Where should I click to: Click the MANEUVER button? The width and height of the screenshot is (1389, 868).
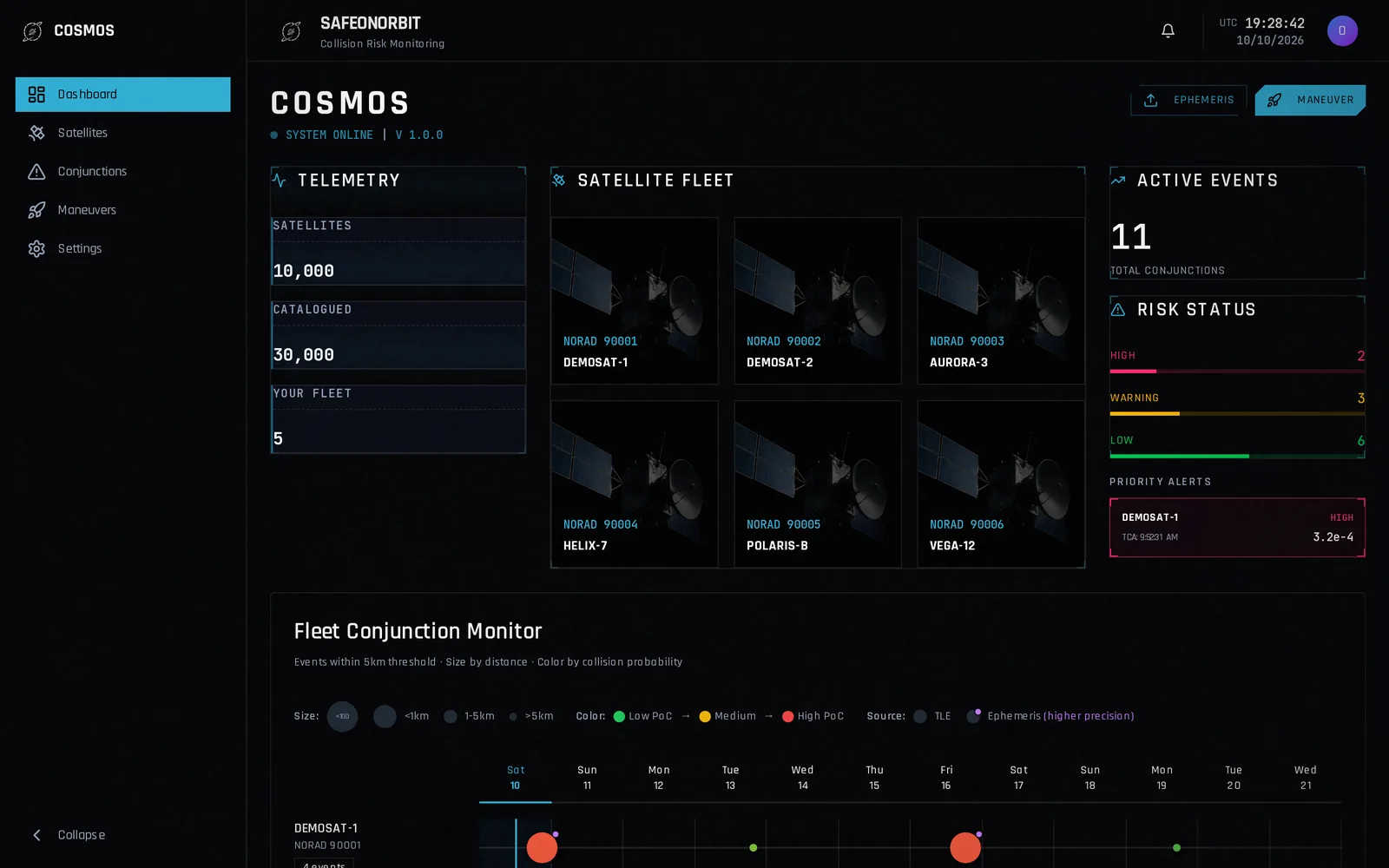(x=1310, y=100)
